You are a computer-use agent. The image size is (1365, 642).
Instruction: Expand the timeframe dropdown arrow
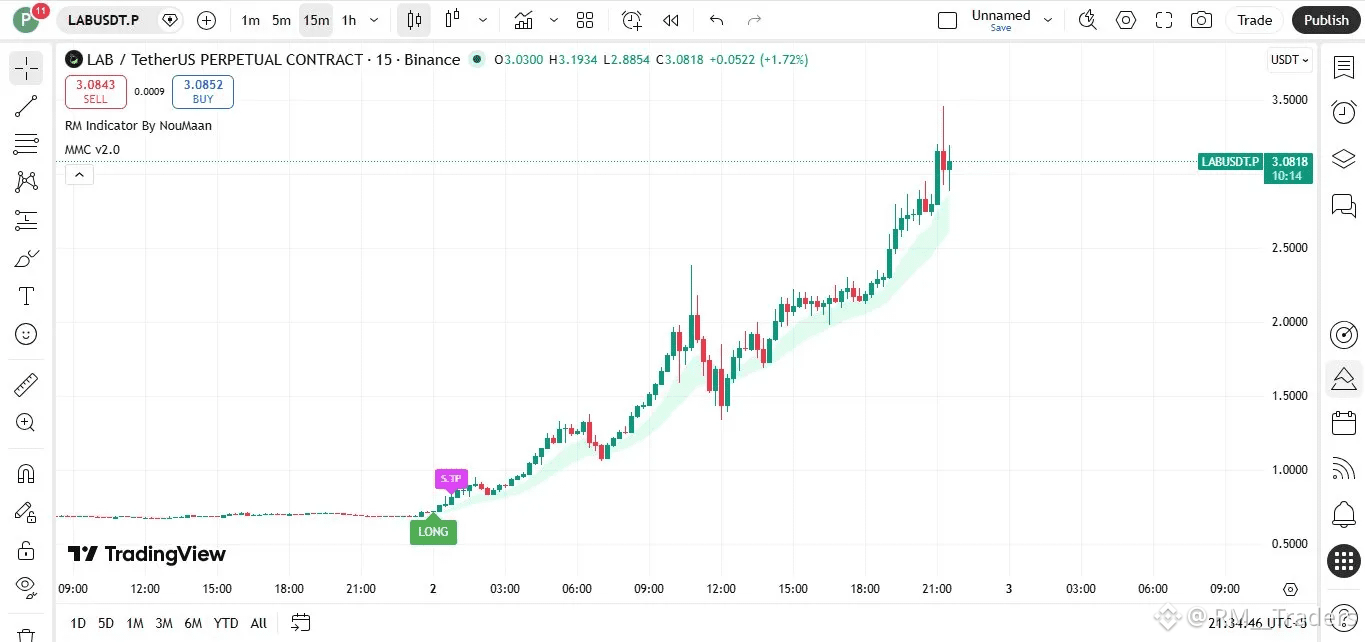pyautogui.click(x=374, y=20)
